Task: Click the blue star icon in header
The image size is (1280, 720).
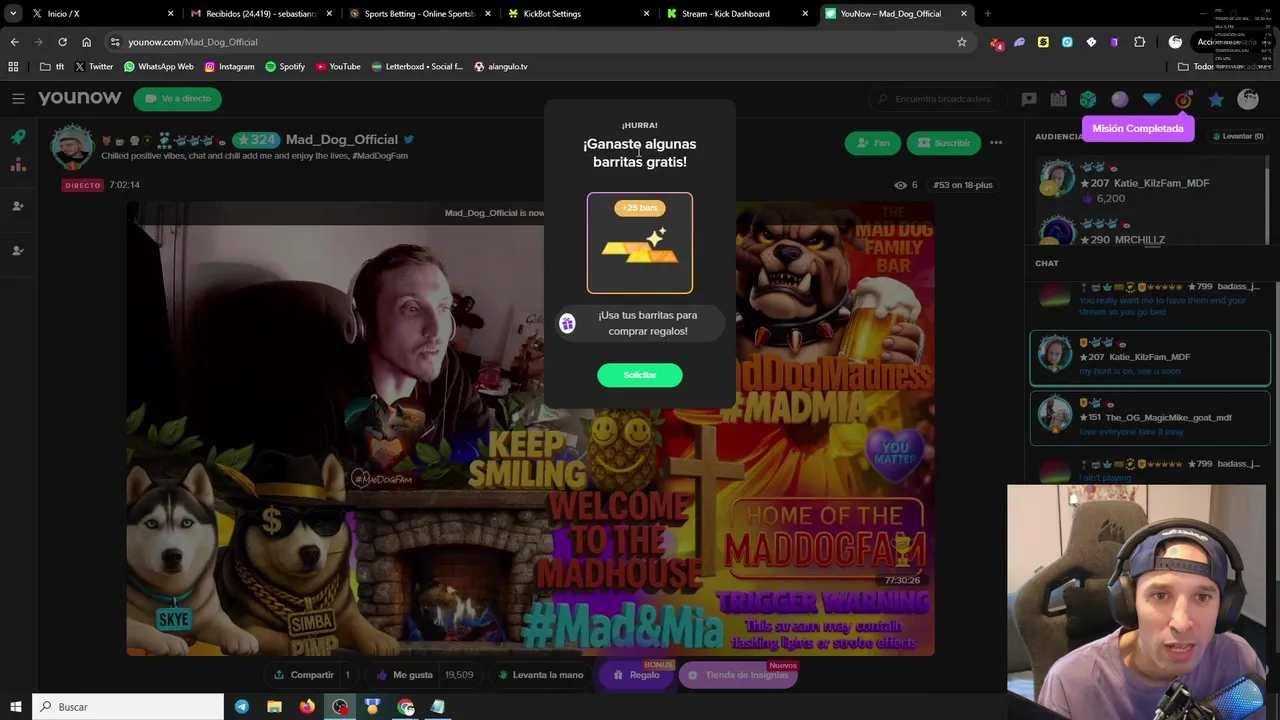Action: (x=1216, y=99)
